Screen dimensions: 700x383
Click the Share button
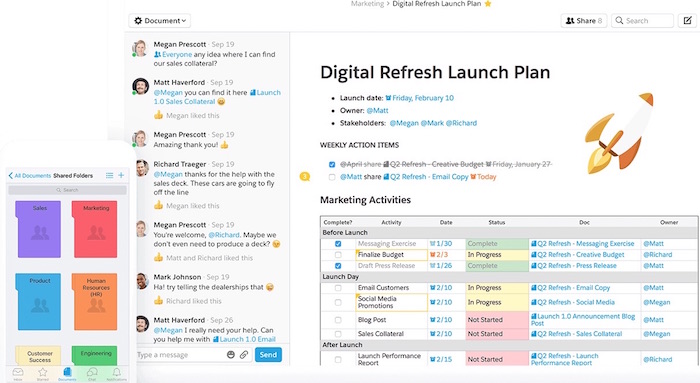coord(583,21)
